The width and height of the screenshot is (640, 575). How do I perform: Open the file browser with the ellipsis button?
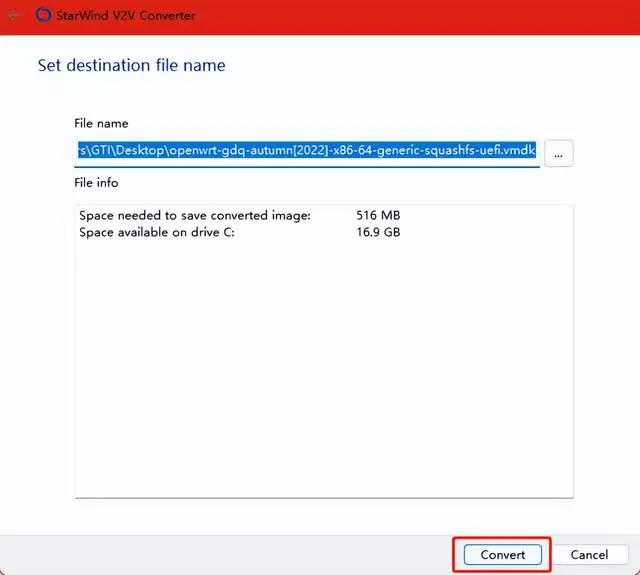(558, 153)
